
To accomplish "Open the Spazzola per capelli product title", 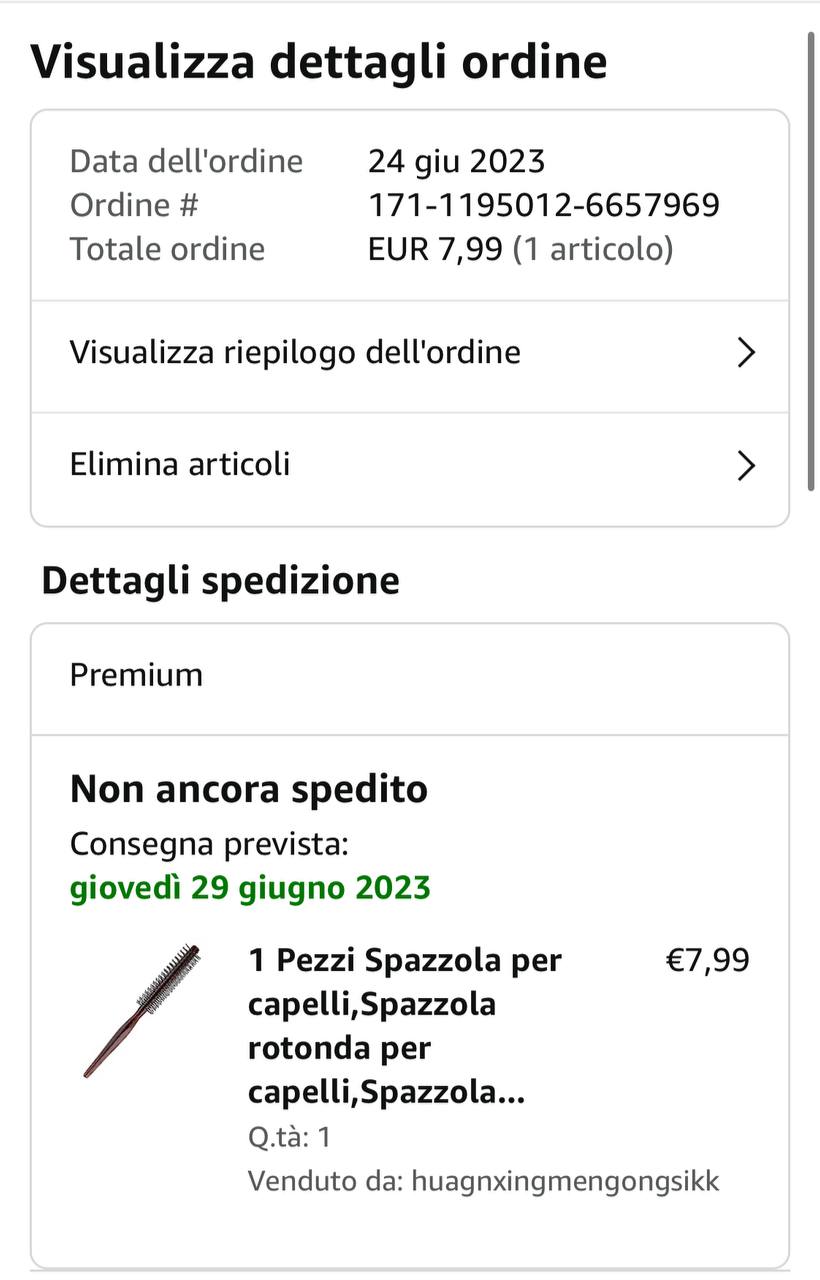I will 404,1027.
